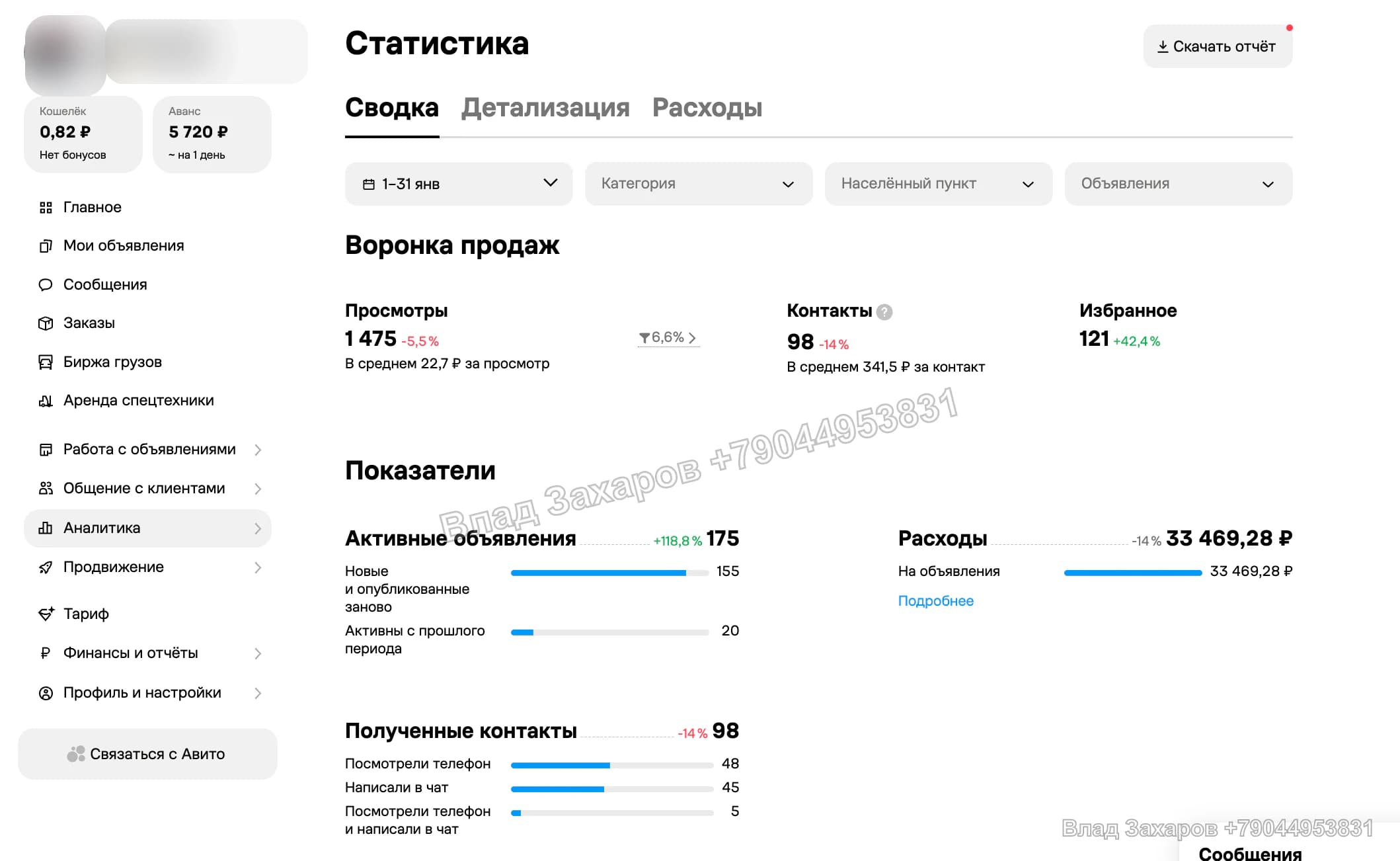The image size is (1400, 861).
Task: Click the Контакты help question-mark icon
Action: click(x=884, y=312)
